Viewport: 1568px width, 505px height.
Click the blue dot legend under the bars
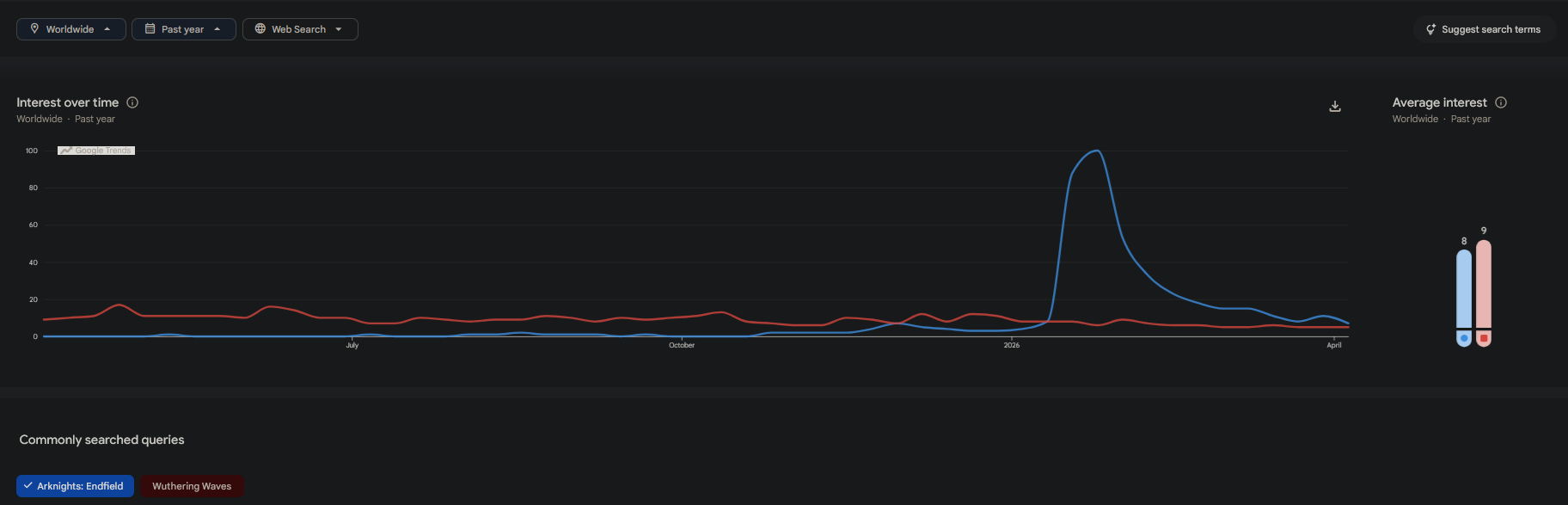(1464, 338)
